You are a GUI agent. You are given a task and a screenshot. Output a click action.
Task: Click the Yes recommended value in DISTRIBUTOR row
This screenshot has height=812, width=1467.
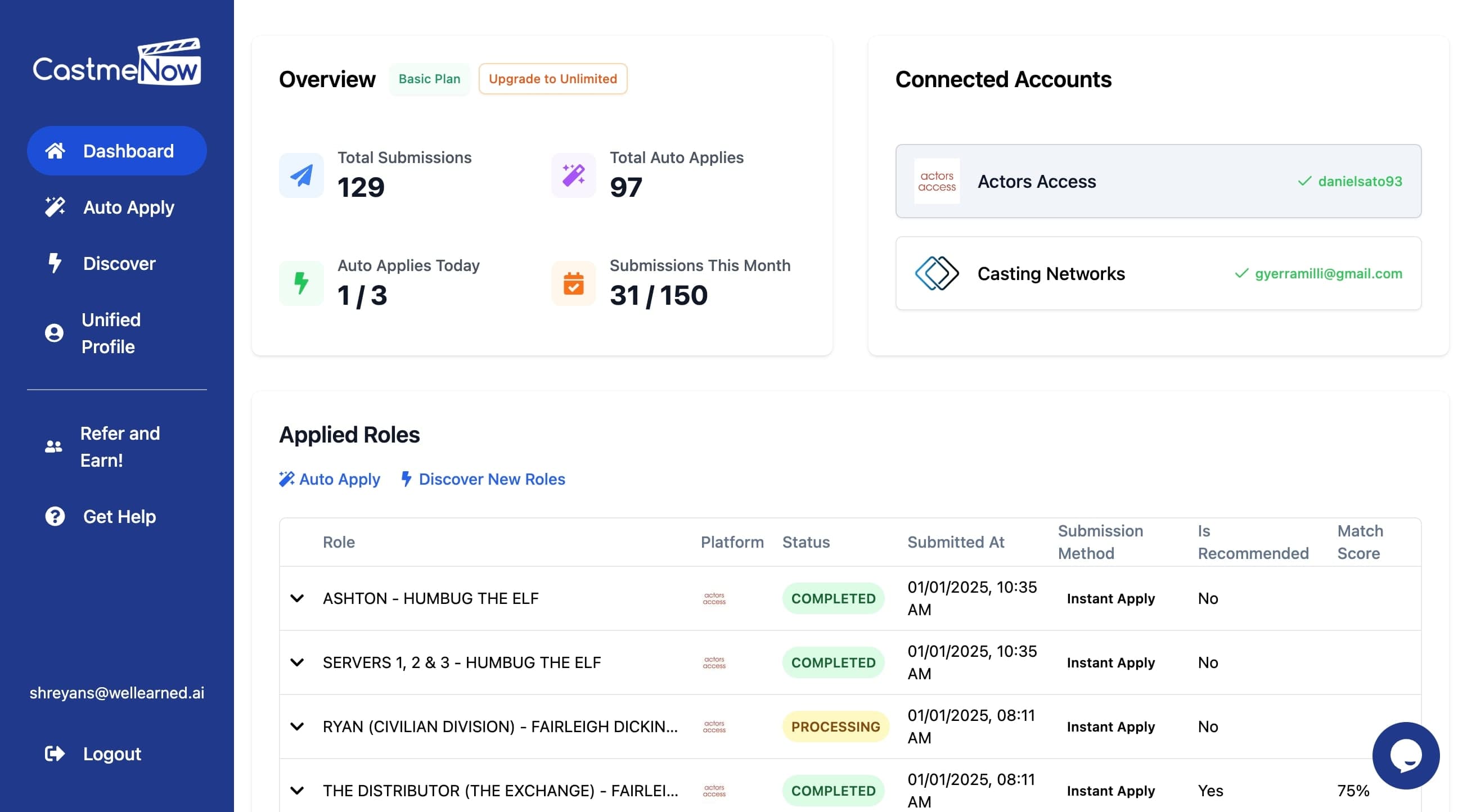pyautogui.click(x=1210, y=791)
